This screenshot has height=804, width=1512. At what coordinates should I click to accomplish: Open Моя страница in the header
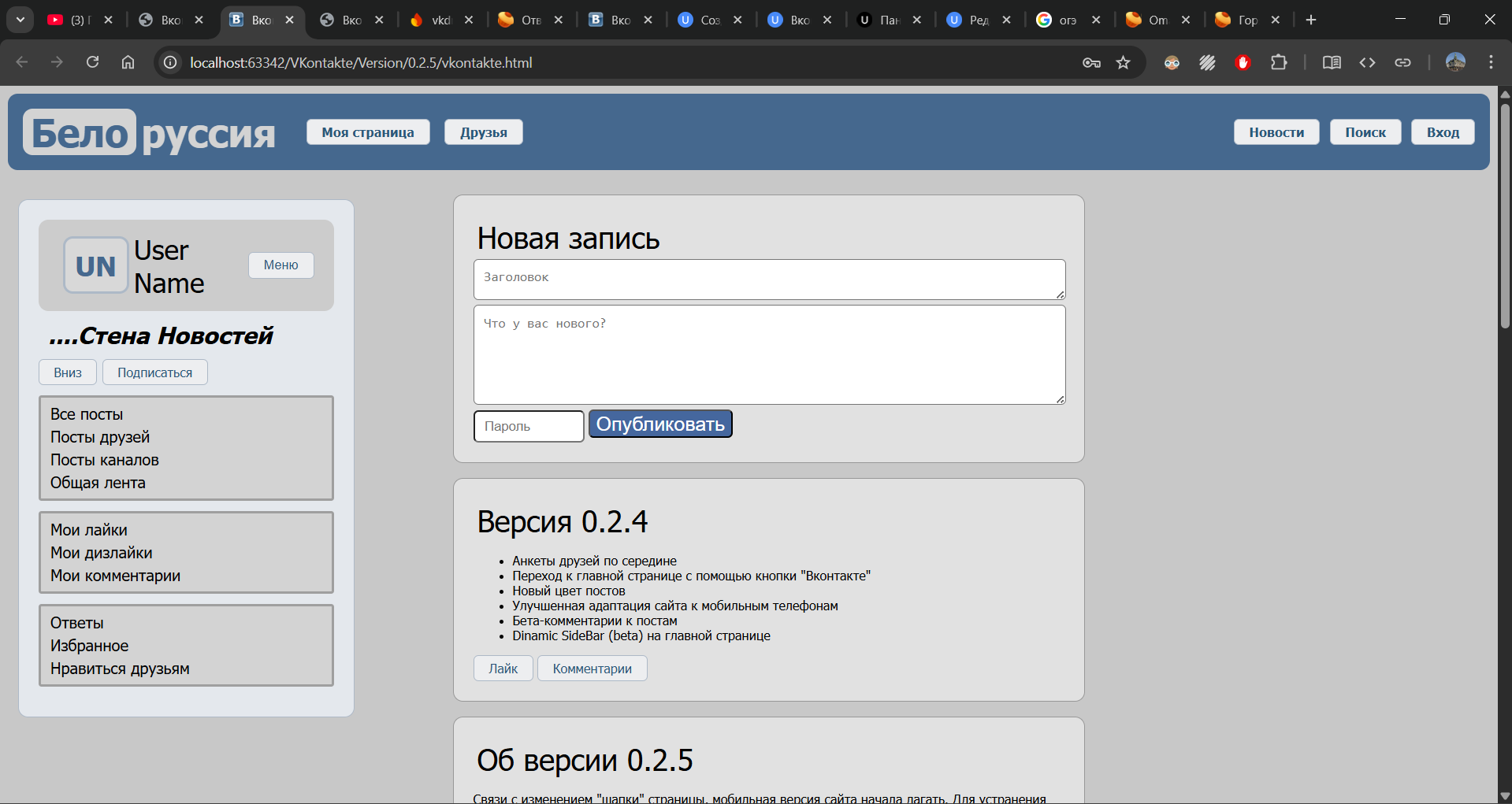pos(368,132)
